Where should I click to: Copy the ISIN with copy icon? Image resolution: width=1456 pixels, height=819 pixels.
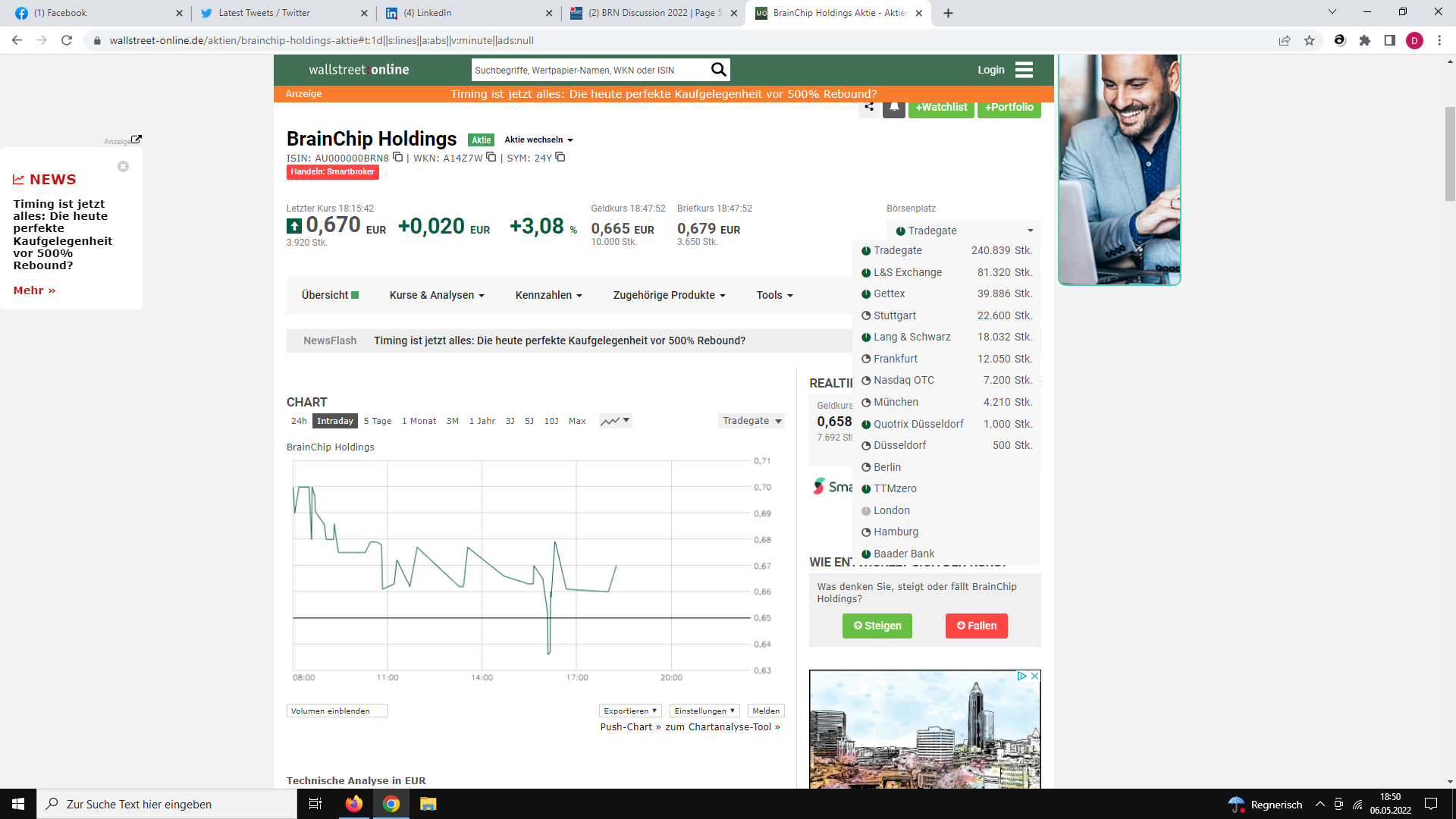coord(397,157)
